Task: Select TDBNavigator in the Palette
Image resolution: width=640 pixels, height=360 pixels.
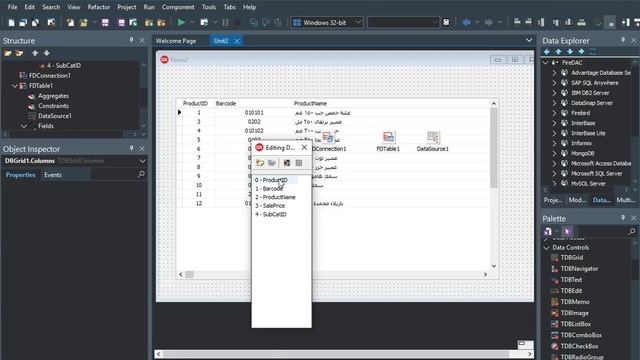Action: pos(579,269)
